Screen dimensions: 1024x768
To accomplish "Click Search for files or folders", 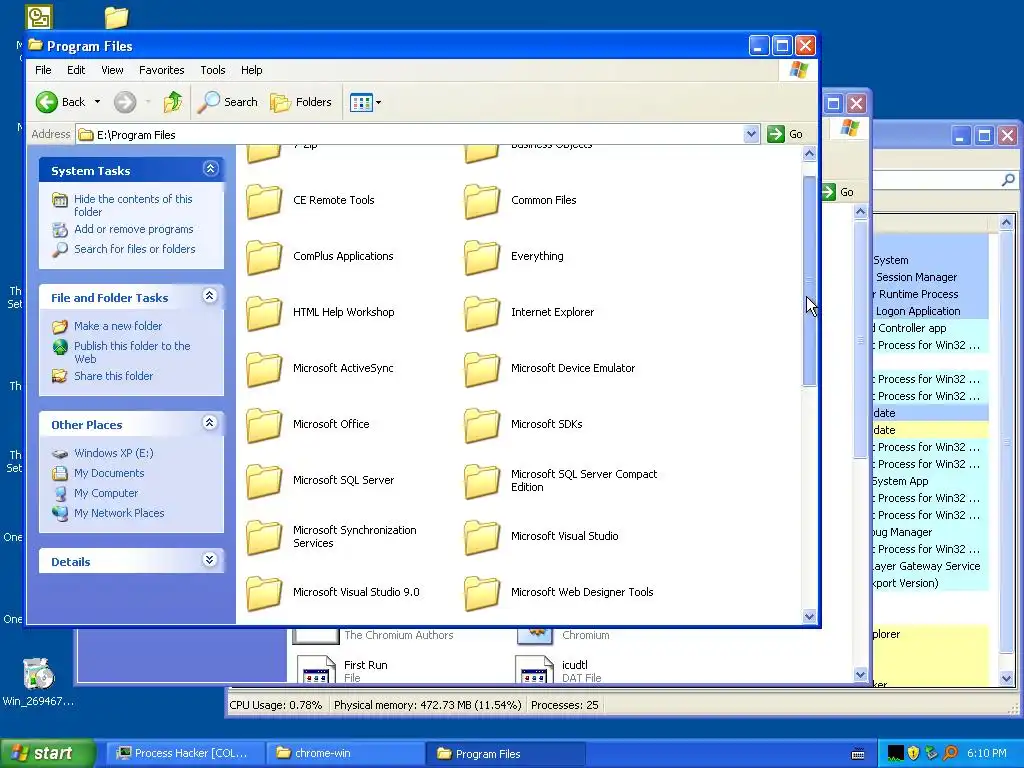I will 135,249.
